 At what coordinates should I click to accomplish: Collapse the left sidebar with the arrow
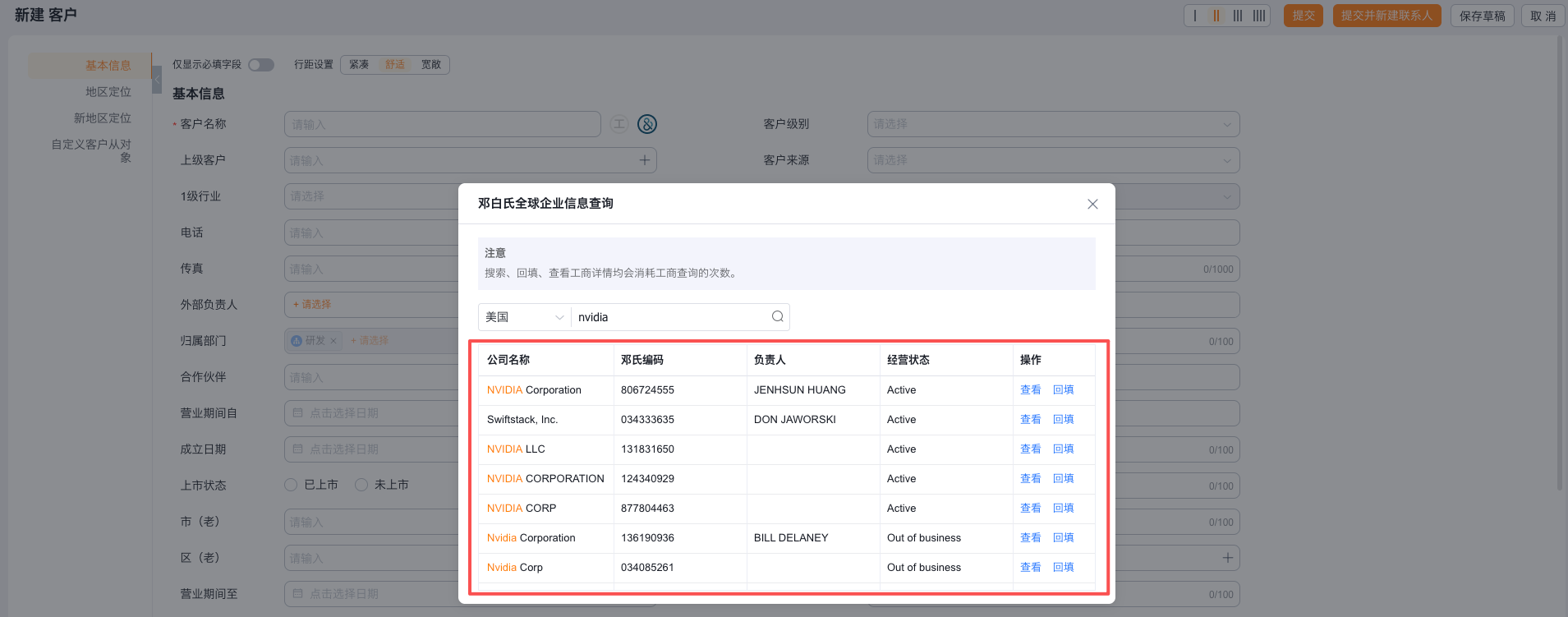(157, 79)
